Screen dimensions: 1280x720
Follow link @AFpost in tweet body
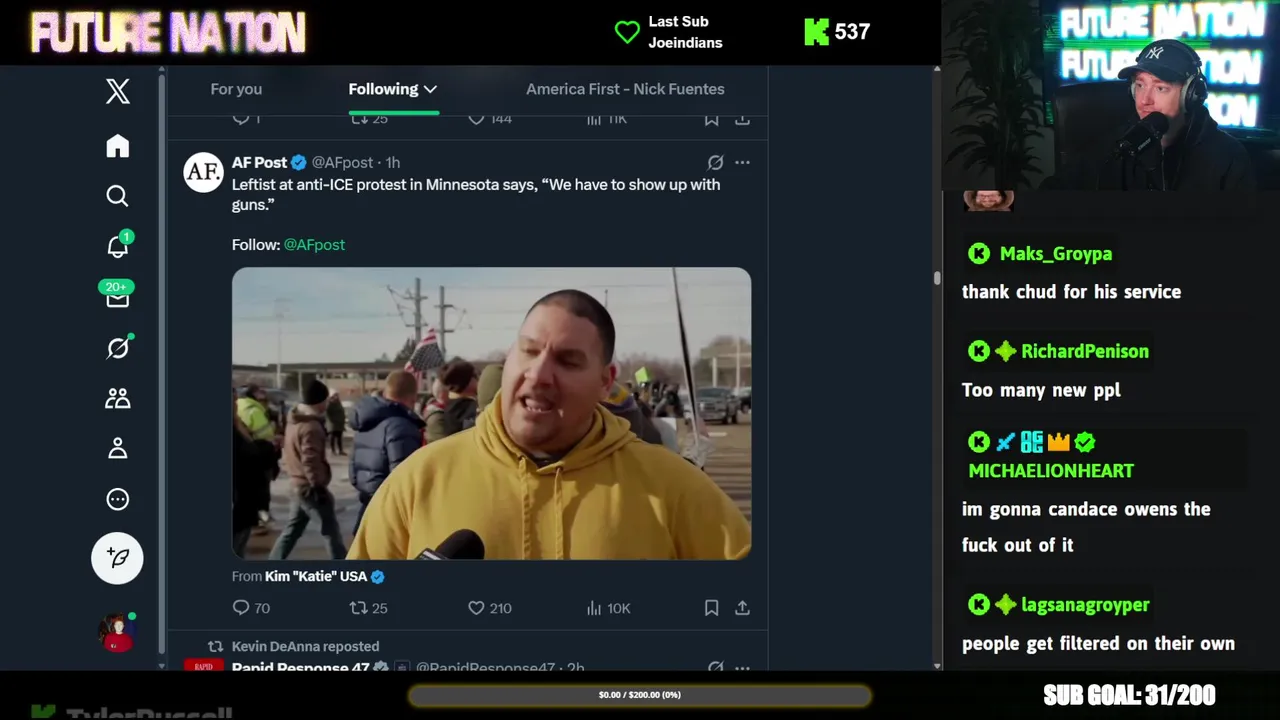(x=314, y=244)
